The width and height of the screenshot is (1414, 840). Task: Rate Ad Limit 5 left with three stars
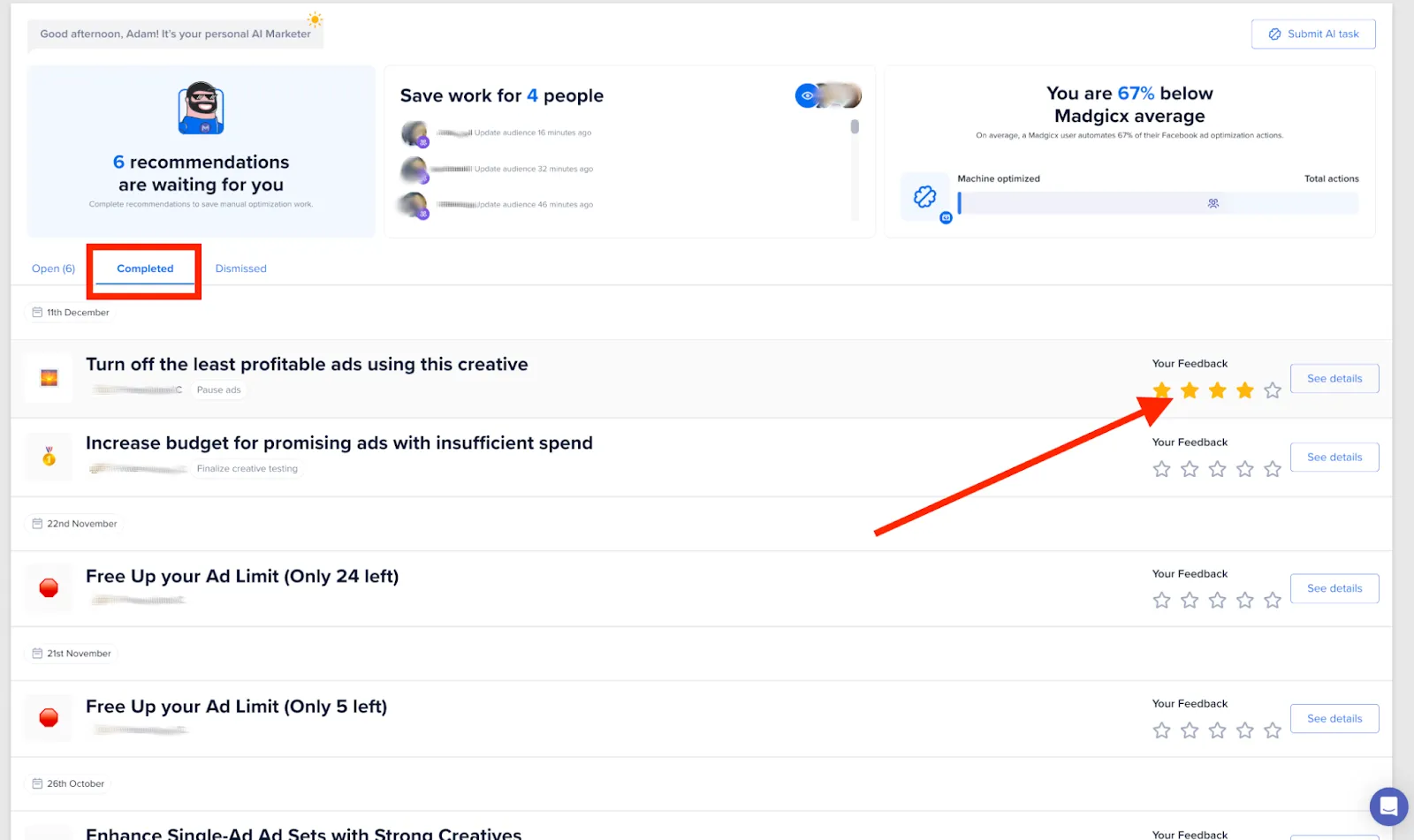(x=1218, y=730)
